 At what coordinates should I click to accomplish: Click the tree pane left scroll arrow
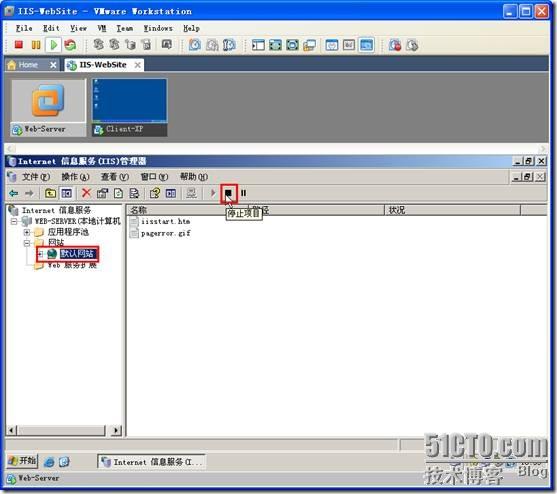[x=11, y=430]
